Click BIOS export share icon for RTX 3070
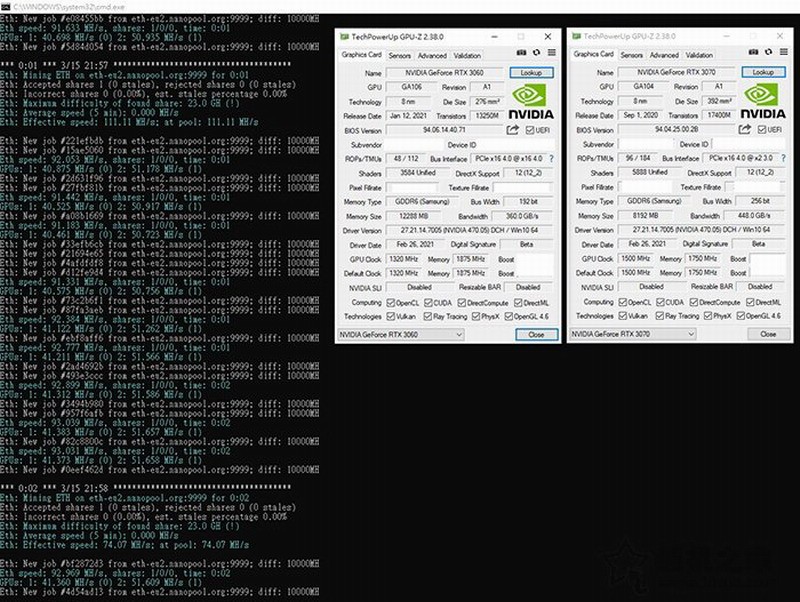This screenshot has height=602, width=800. pyautogui.click(x=746, y=130)
